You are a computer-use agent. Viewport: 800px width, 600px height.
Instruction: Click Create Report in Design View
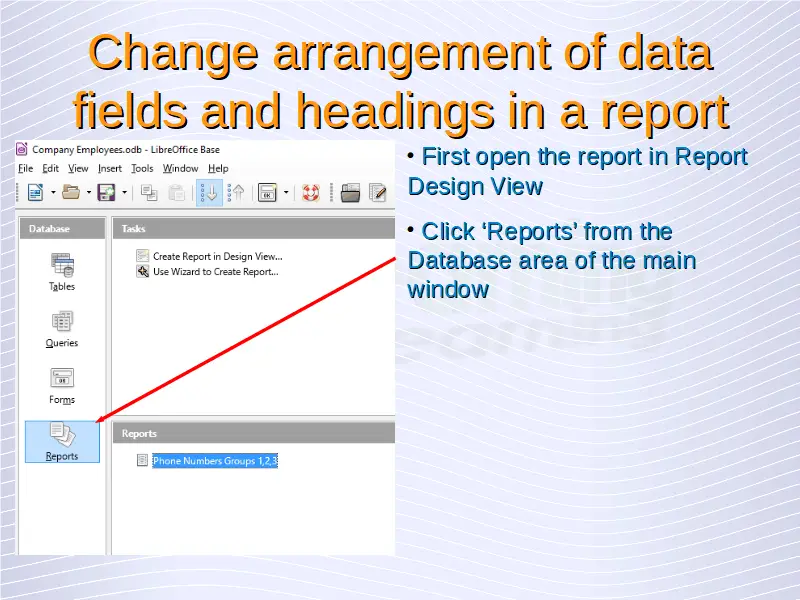click(218, 256)
